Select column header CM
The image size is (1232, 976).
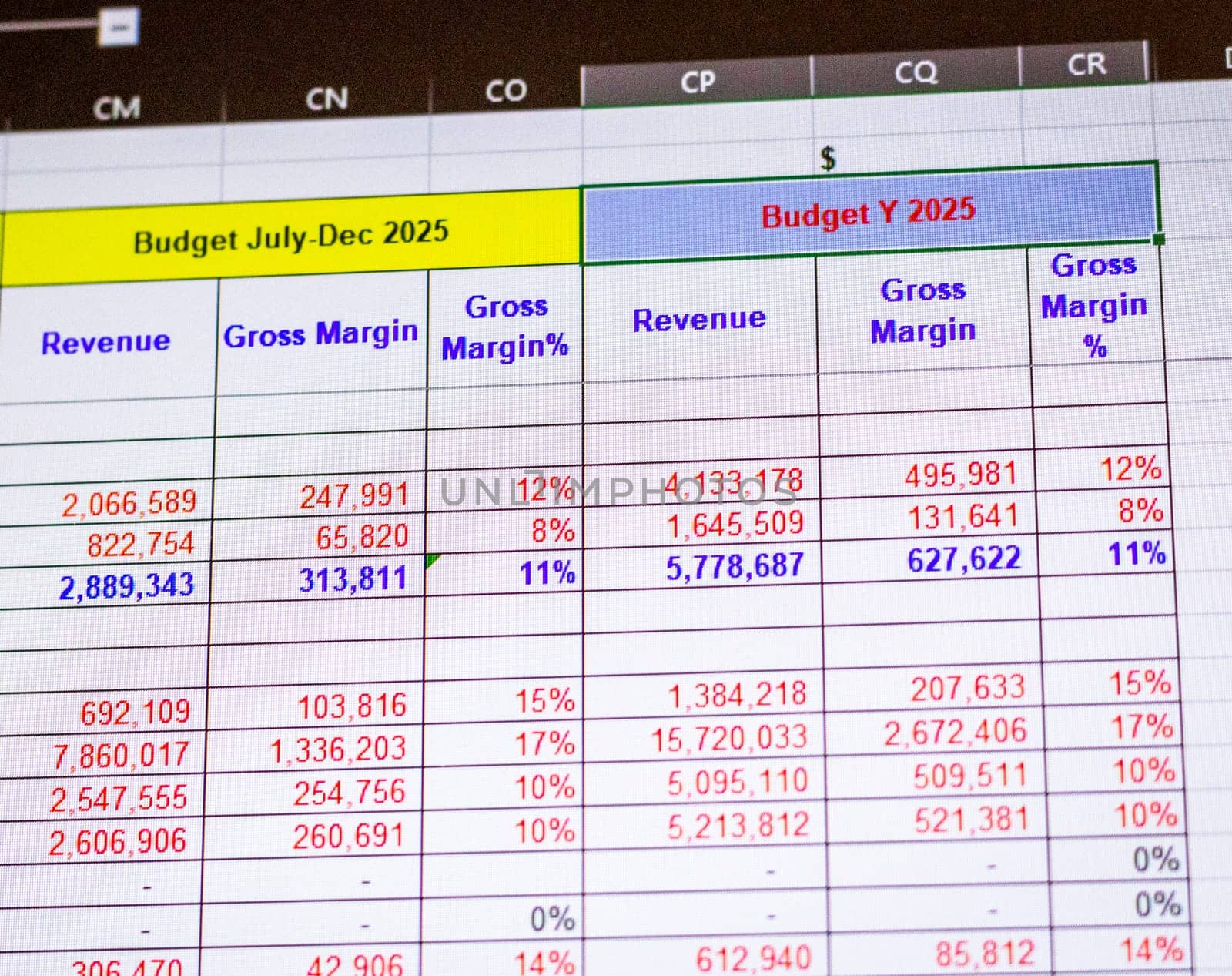(x=115, y=107)
